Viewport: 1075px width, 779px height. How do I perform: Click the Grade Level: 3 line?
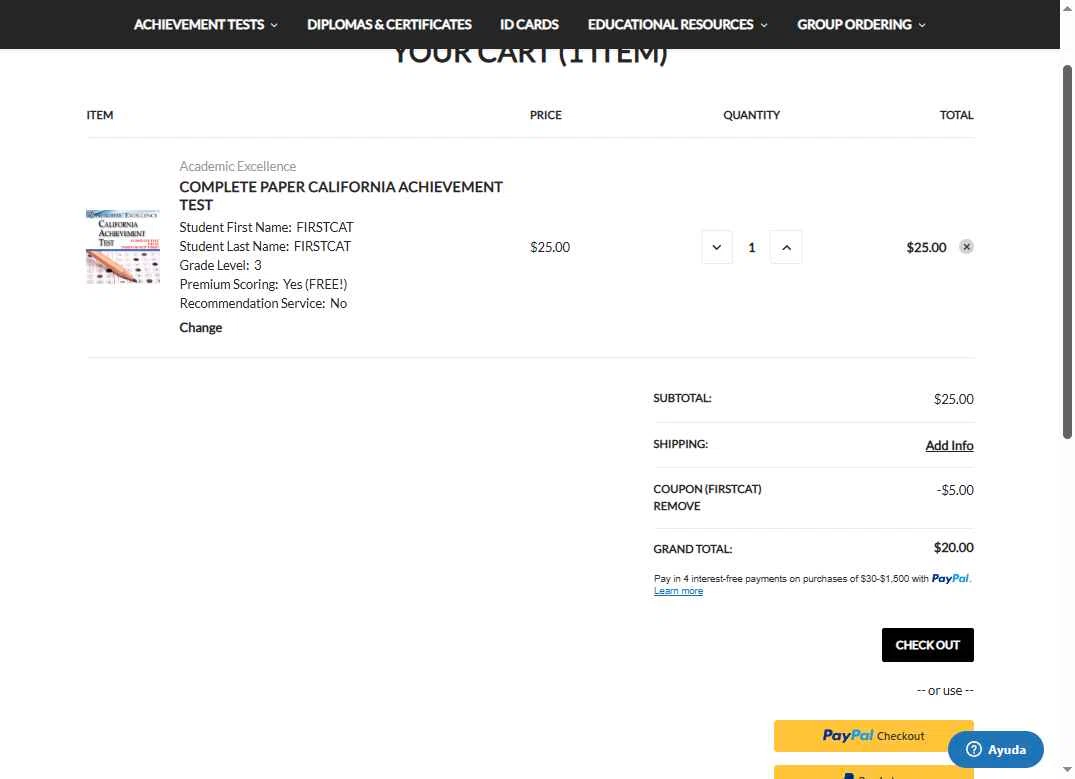coord(220,265)
